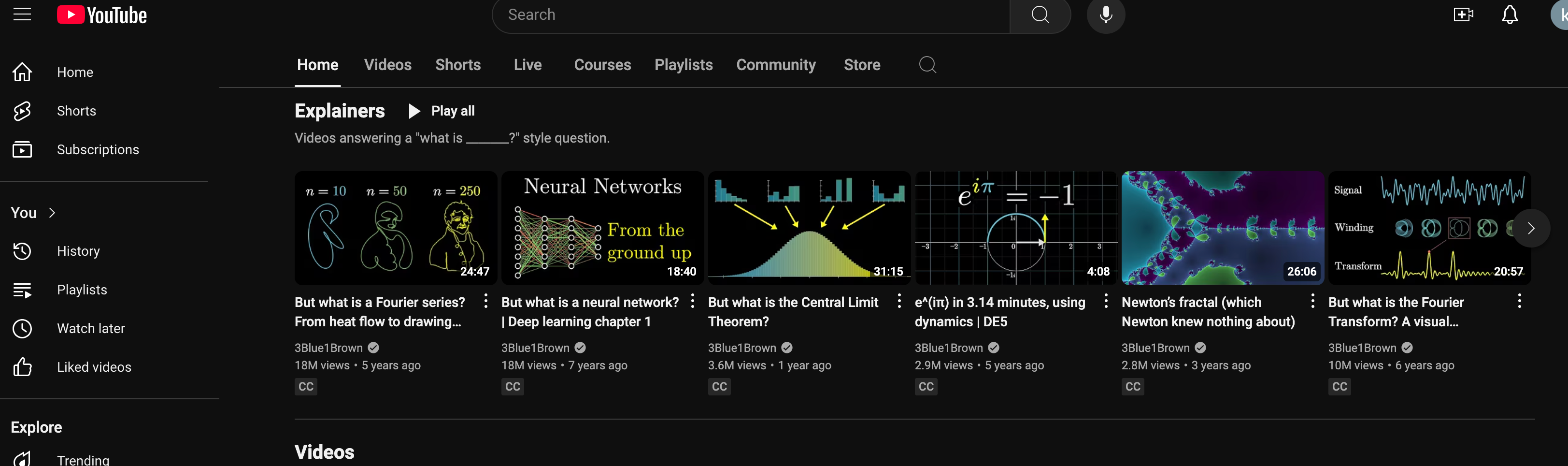Click the Search input field
This screenshot has width=1568, height=466.
tap(751, 15)
